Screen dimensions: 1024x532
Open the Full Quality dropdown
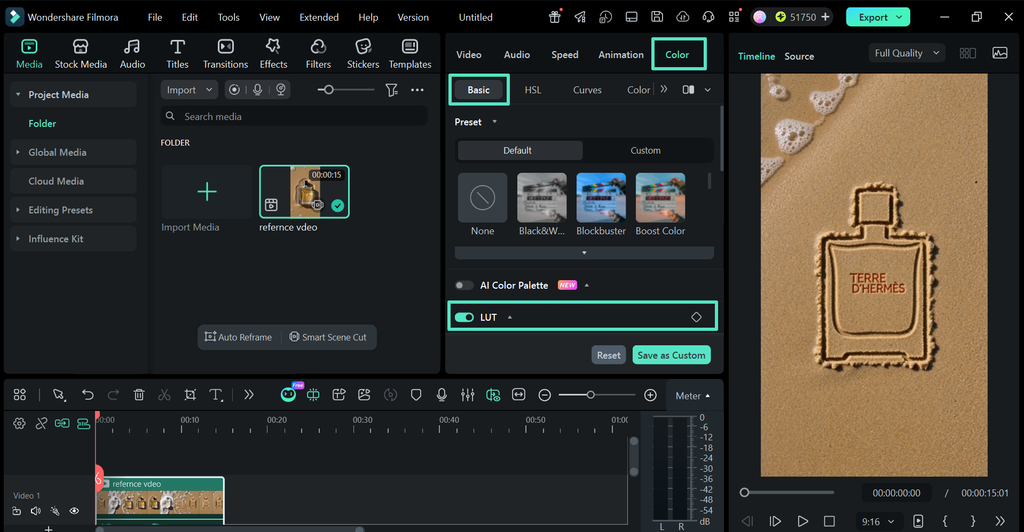click(906, 53)
